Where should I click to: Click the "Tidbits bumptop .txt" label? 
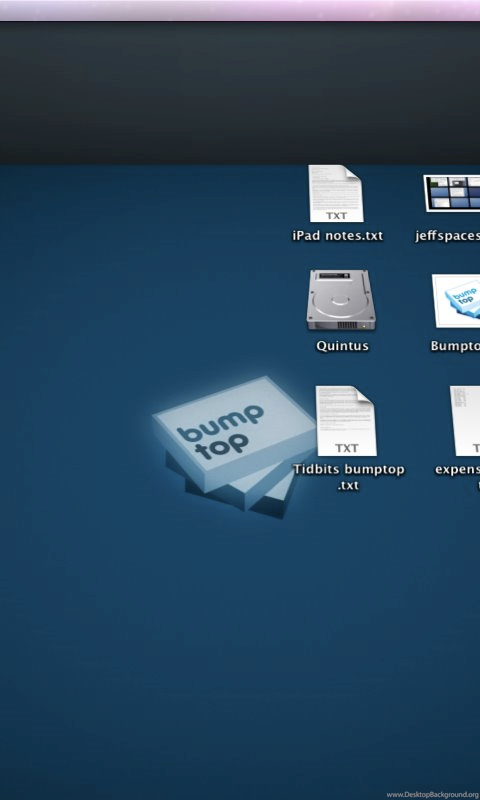(349, 477)
